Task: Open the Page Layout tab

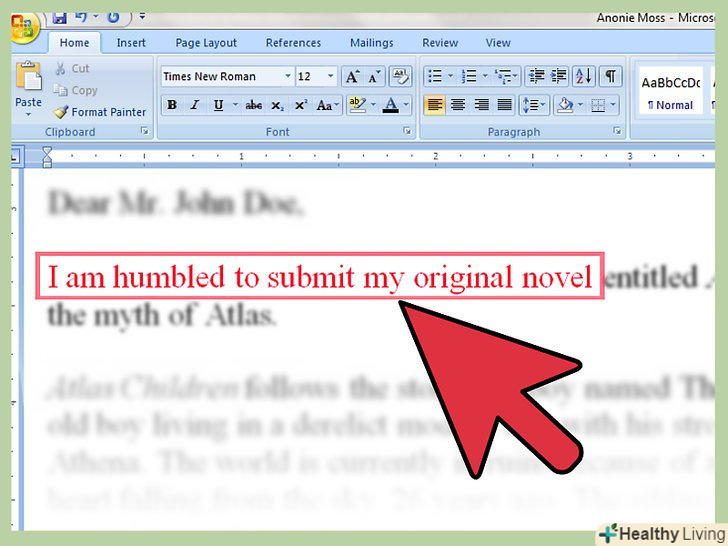Action: [x=206, y=43]
